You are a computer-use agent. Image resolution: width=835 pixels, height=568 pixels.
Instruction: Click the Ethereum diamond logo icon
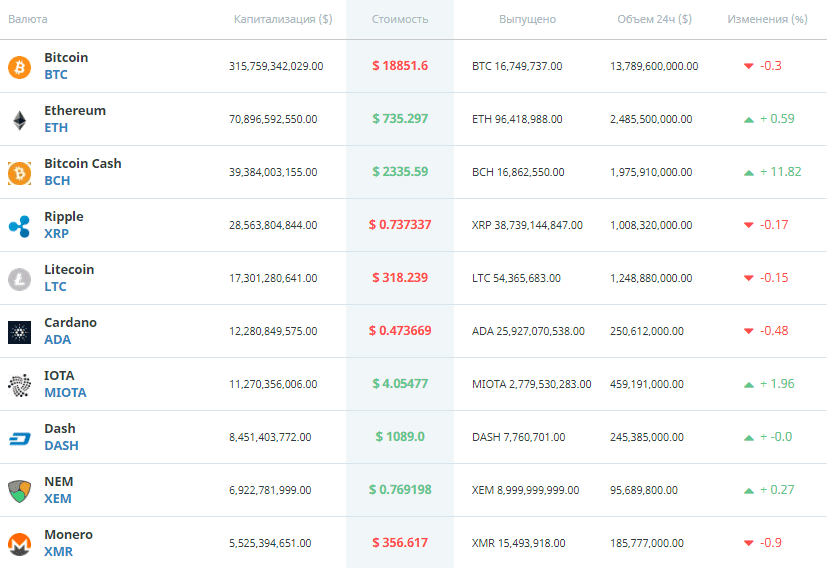coord(20,120)
